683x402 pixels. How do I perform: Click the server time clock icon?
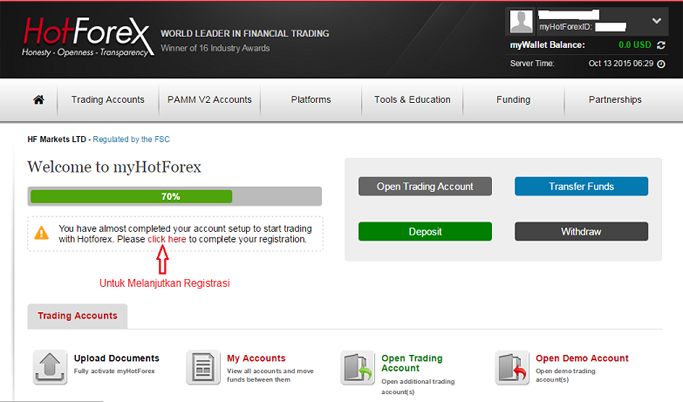pyautogui.click(x=661, y=64)
